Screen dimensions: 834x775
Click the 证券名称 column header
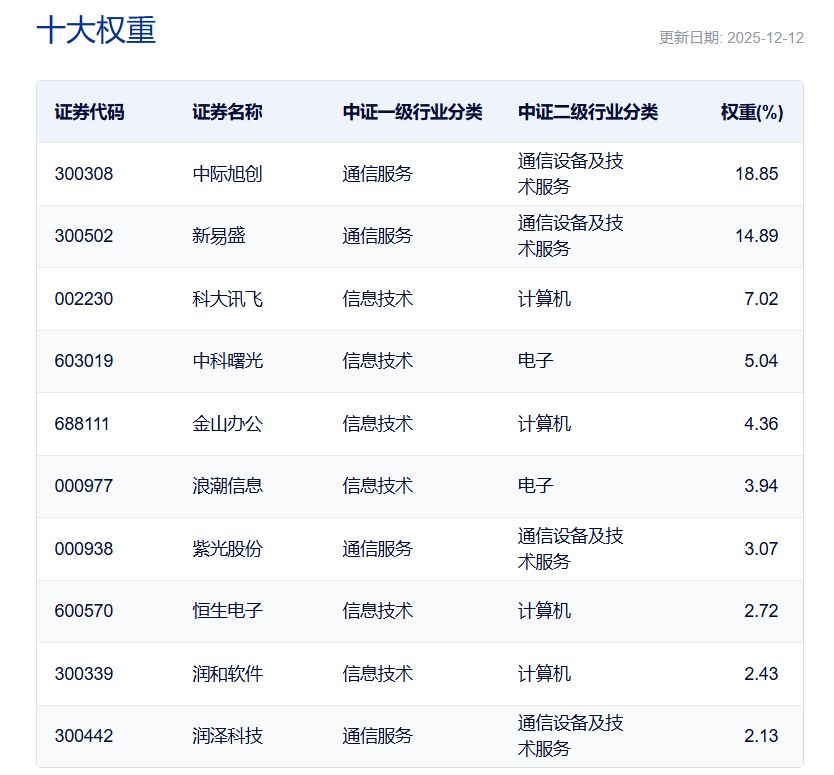coord(227,112)
